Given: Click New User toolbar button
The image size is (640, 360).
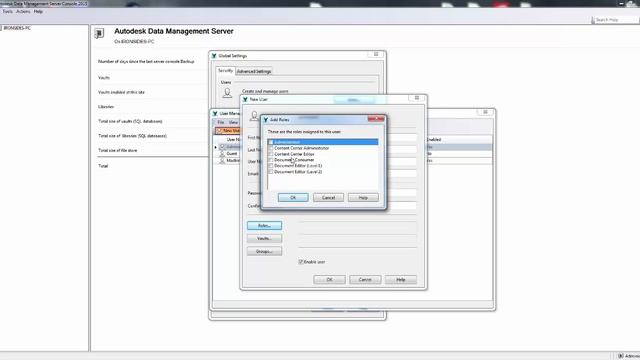Looking at the screenshot, I should (228, 131).
